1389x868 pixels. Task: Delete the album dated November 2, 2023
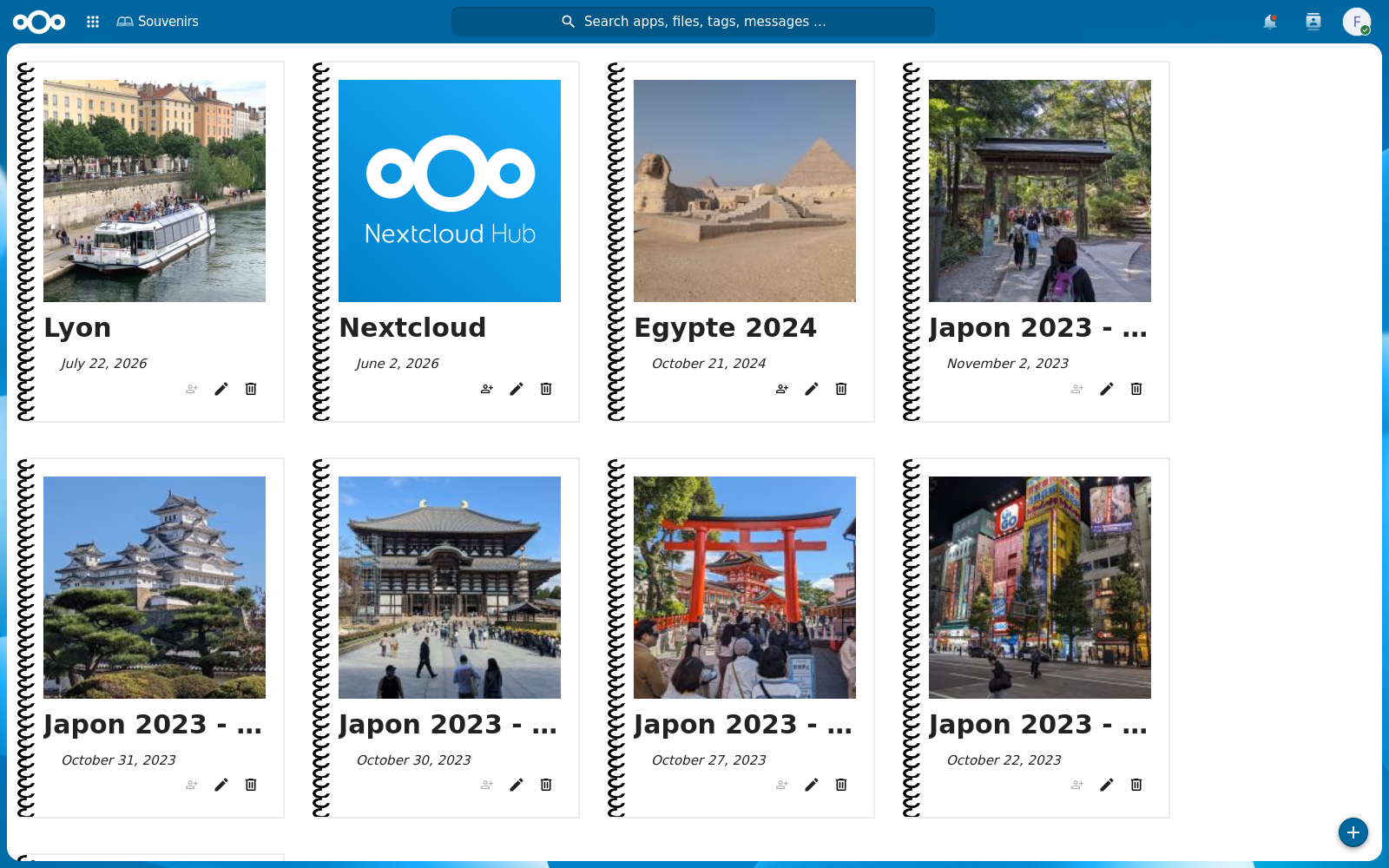tap(1136, 389)
